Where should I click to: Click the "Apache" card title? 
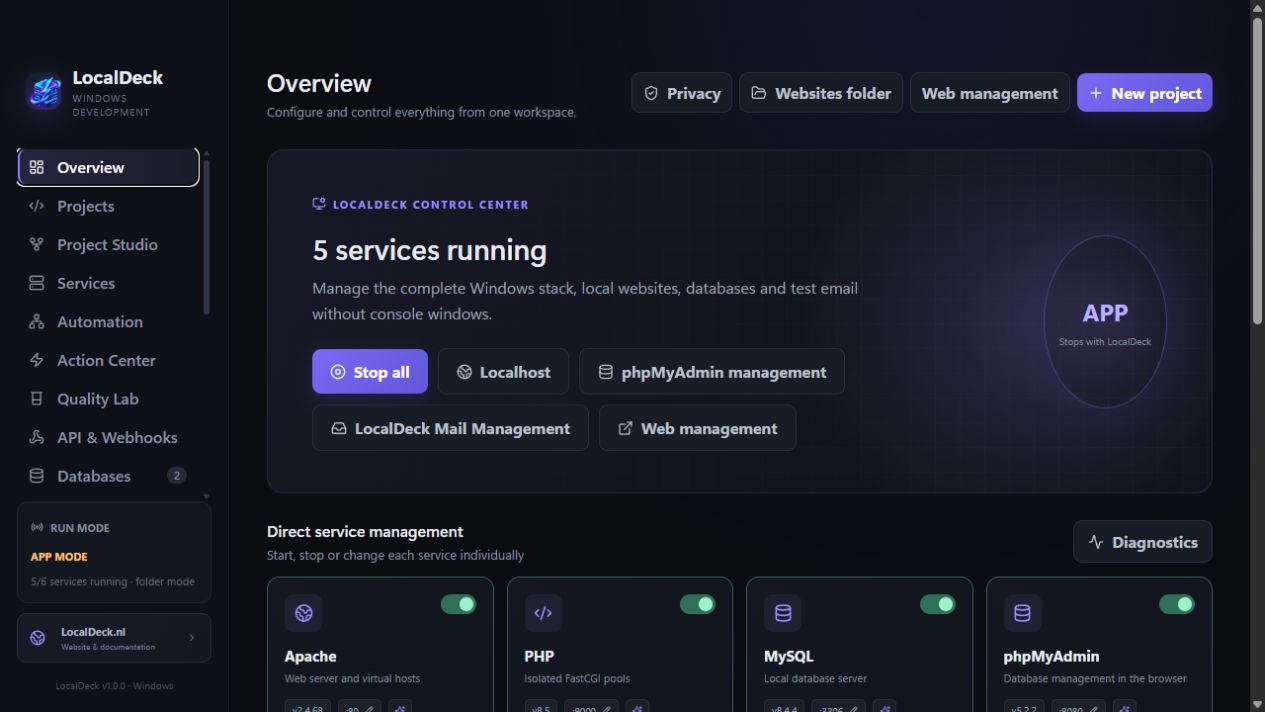click(x=310, y=657)
